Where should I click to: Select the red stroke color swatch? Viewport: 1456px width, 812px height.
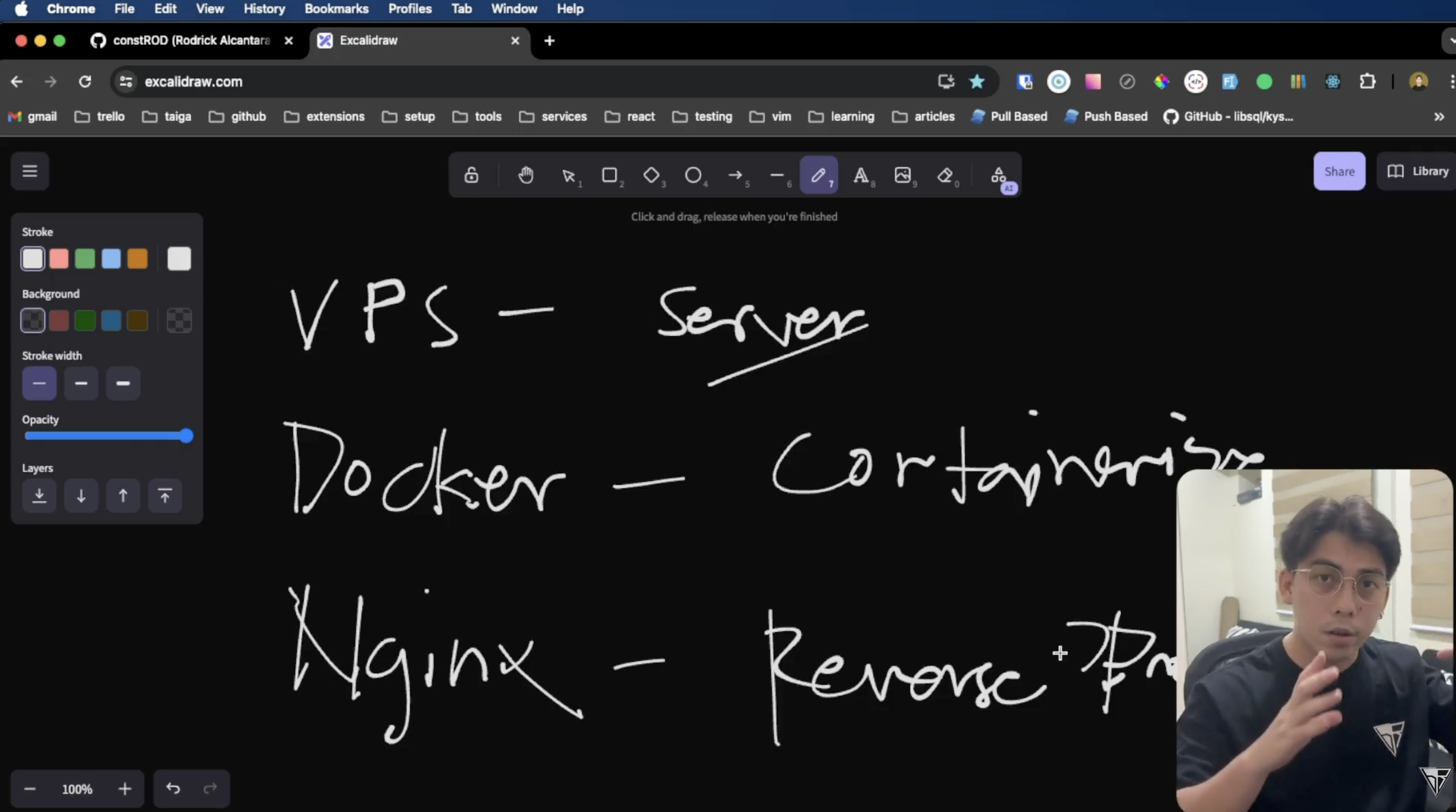(59, 258)
